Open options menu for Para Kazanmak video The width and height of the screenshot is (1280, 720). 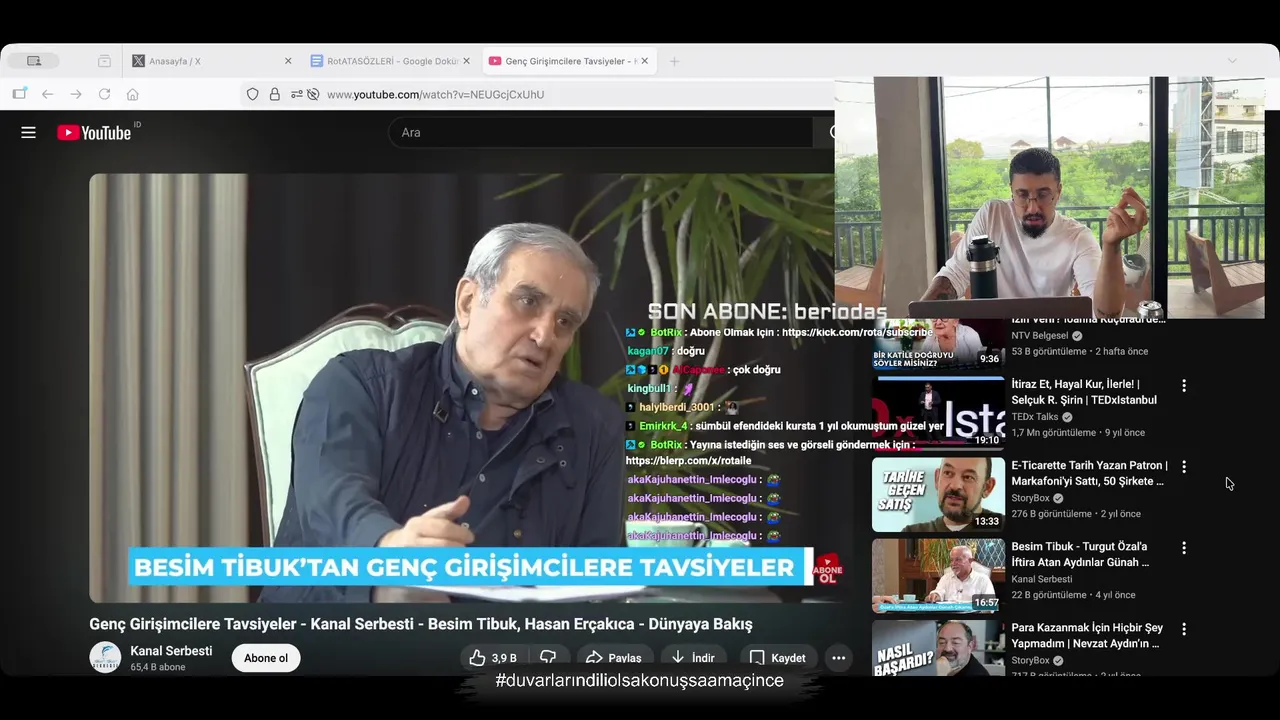[x=1184, y=629]
